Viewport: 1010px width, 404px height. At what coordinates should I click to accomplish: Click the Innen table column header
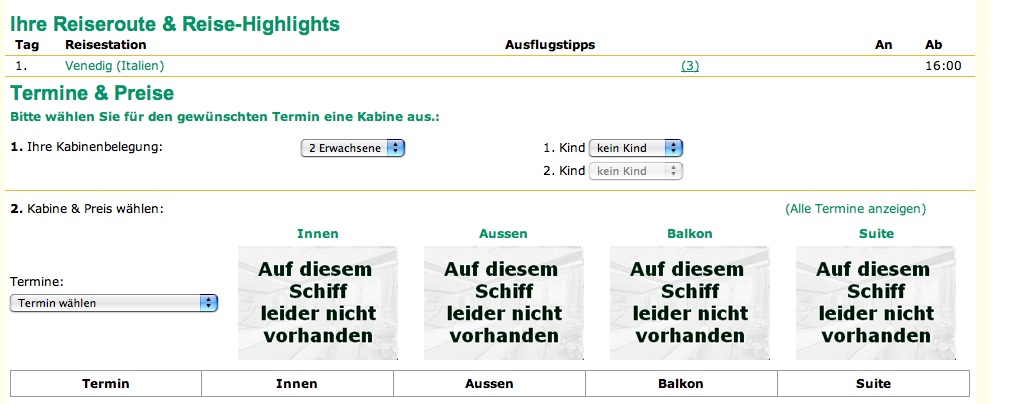pos(297,384)
